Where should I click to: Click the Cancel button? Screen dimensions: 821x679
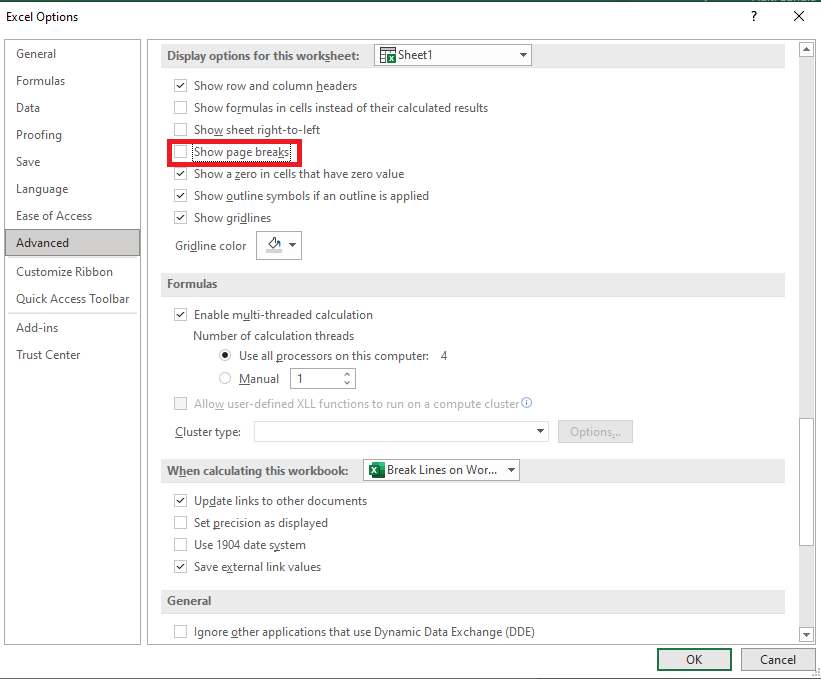pos(778,660)
